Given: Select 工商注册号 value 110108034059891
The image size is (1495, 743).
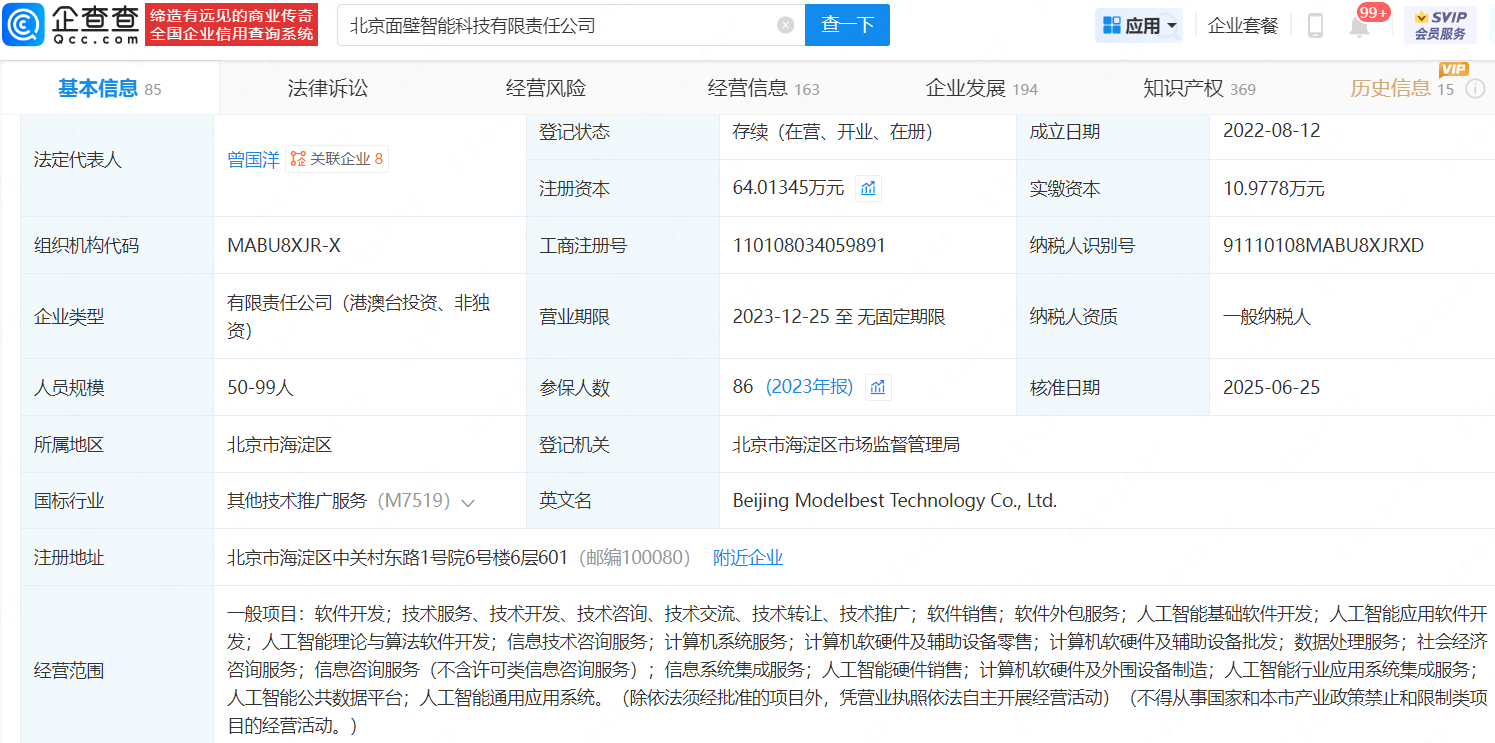Looking at the screenshot, I should (x=809, y=245).
